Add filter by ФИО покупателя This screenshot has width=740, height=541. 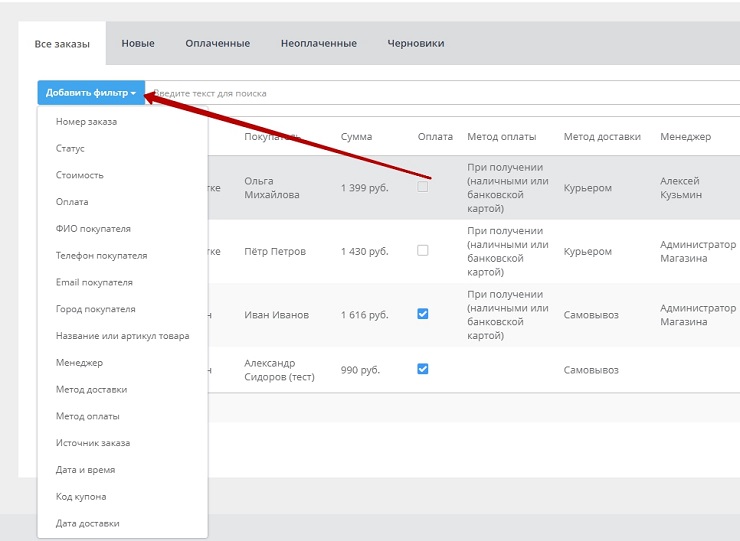point(93,229)
